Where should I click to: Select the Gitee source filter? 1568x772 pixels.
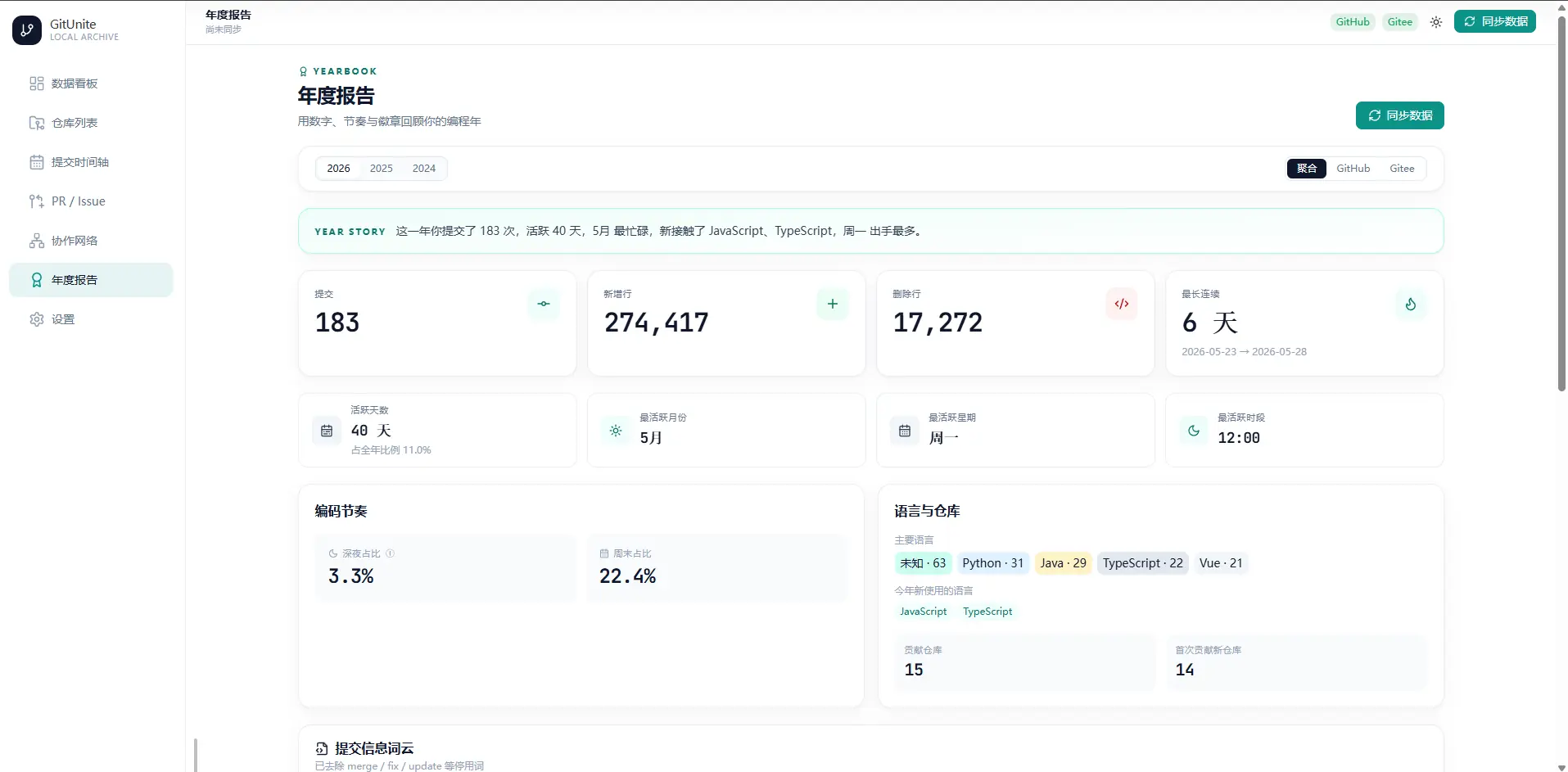pyautogui.click(x=1402, y=169)
